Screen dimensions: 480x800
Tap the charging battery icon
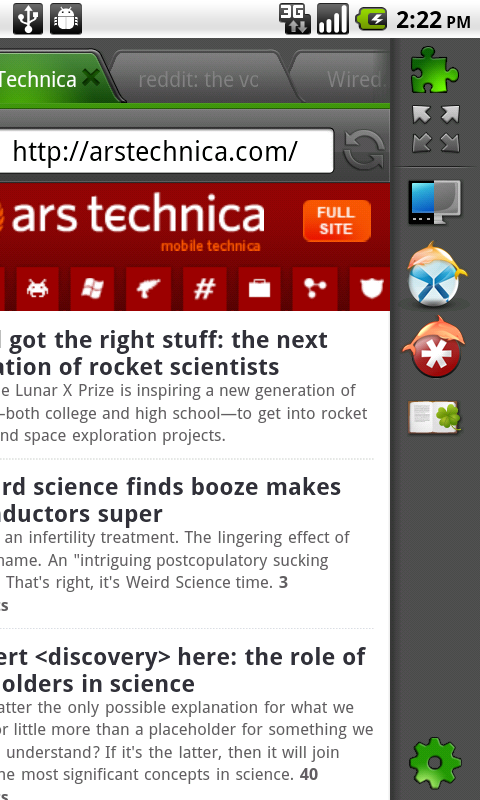click(371, 19)
